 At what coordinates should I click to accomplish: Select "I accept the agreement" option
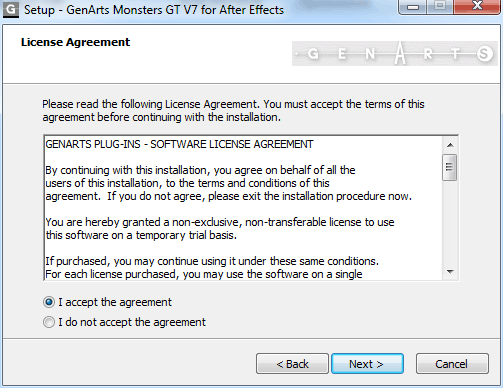107,302
